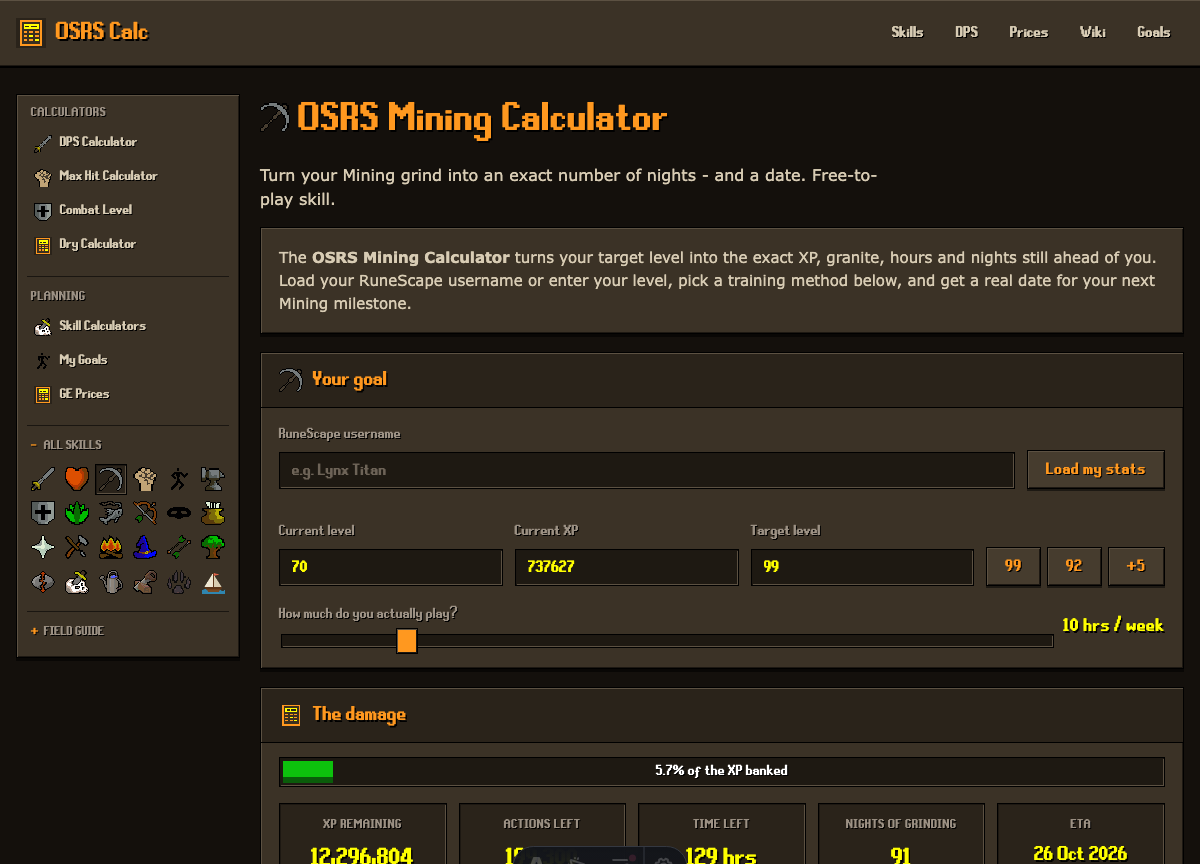Open DPS Calculator from the sidebar

pyautogui.click(x=128, y=142)
